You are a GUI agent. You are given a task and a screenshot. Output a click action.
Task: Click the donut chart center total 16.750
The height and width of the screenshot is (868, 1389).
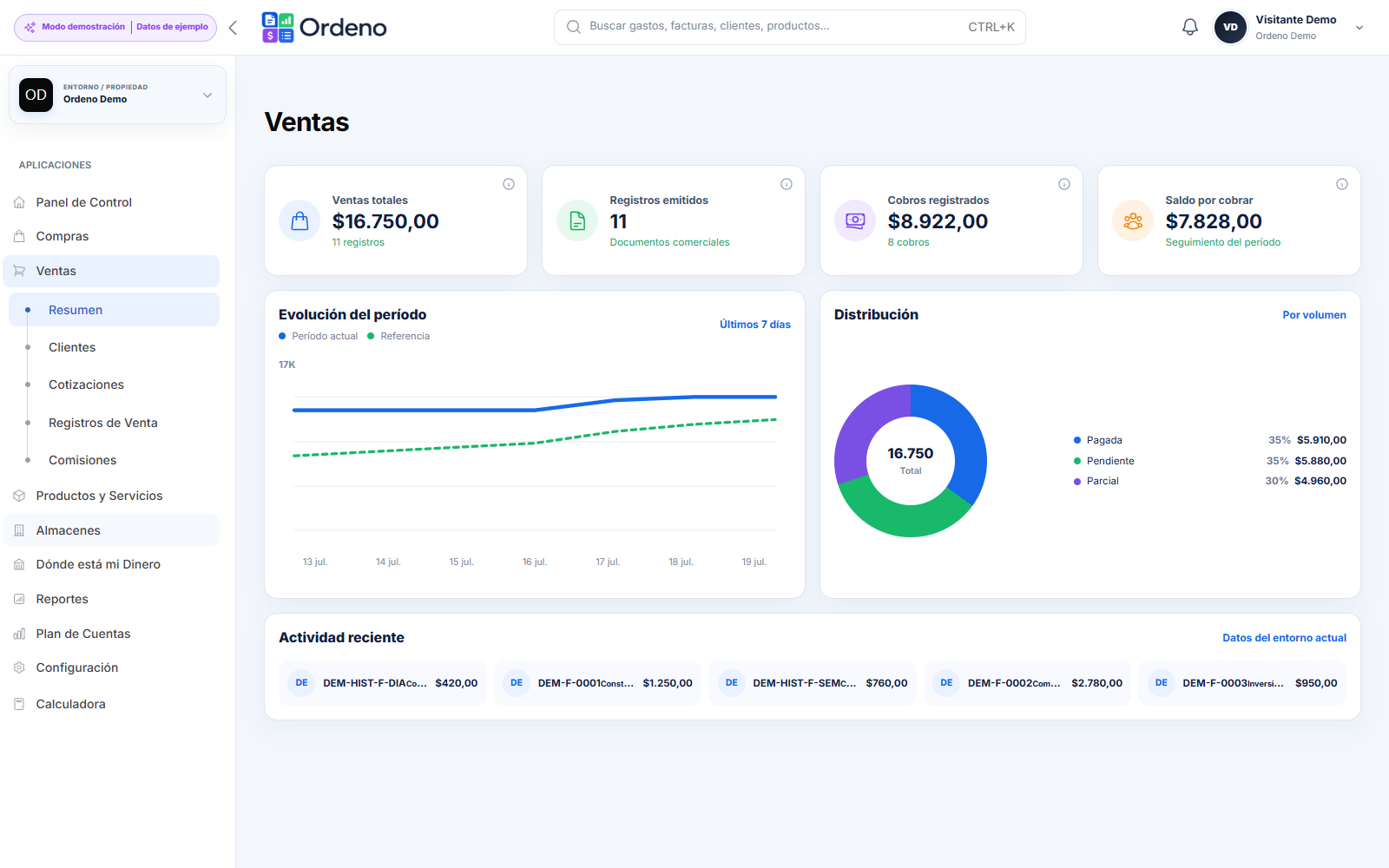(x=911, y=453)
